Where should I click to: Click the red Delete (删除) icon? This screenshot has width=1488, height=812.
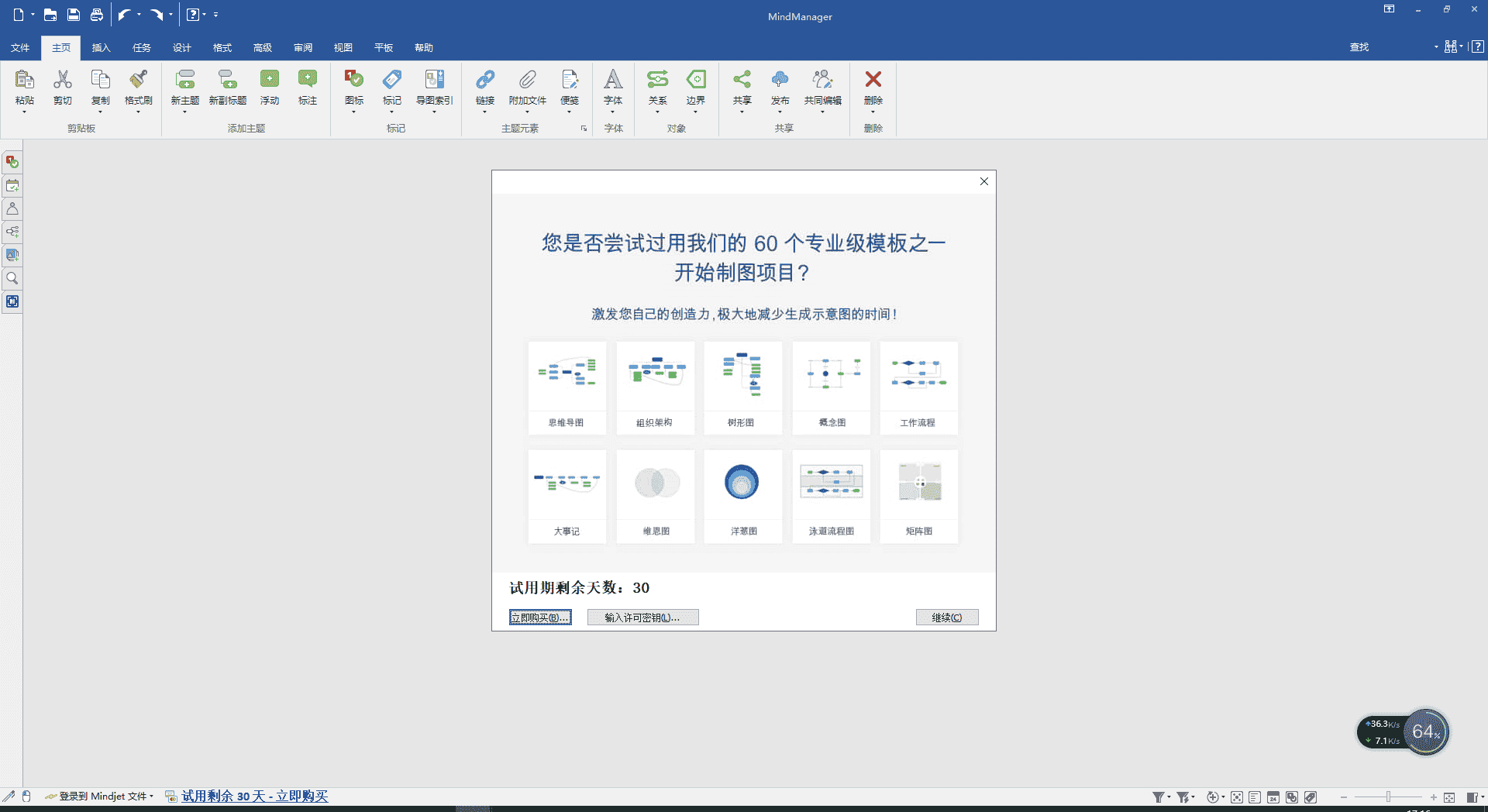coord(873,80)
